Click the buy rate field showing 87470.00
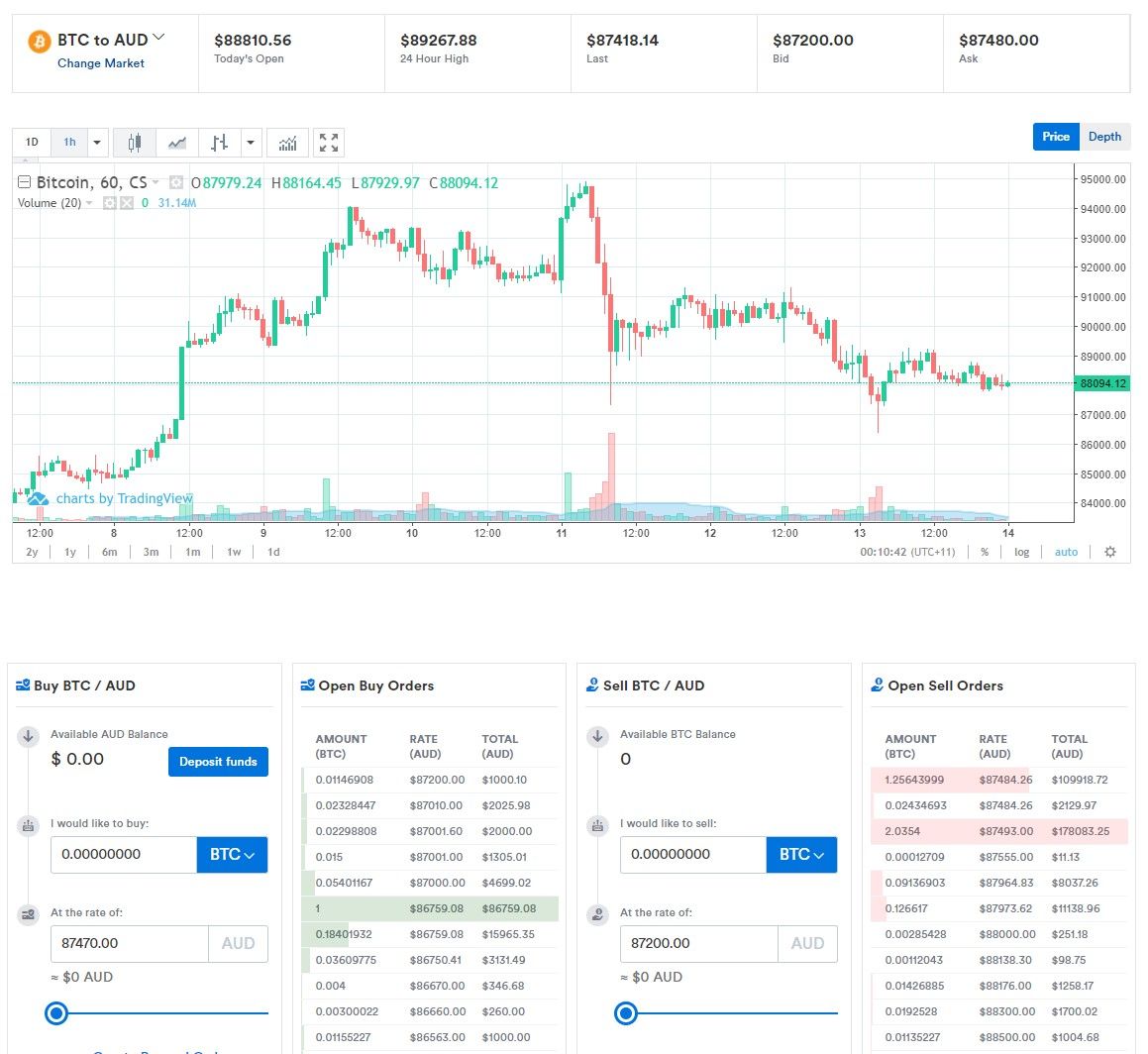This screenshot has height=1054, width=1148. coord(130,944)
